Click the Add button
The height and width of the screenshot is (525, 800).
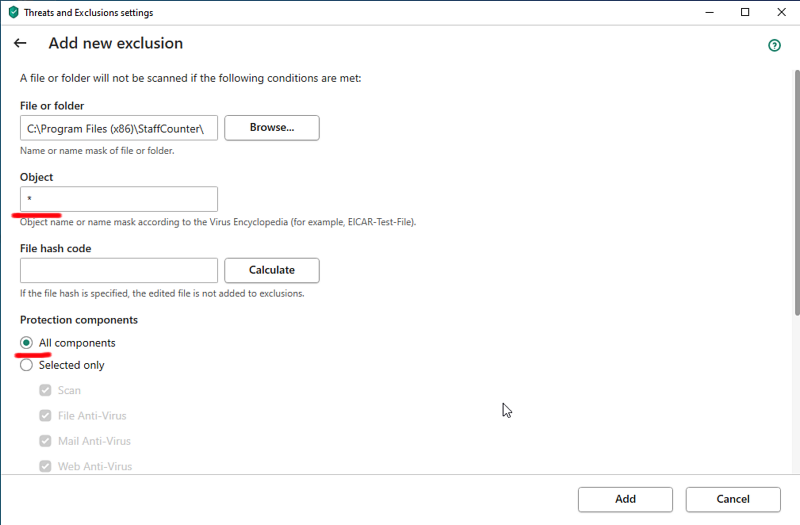tap(625, 499)
